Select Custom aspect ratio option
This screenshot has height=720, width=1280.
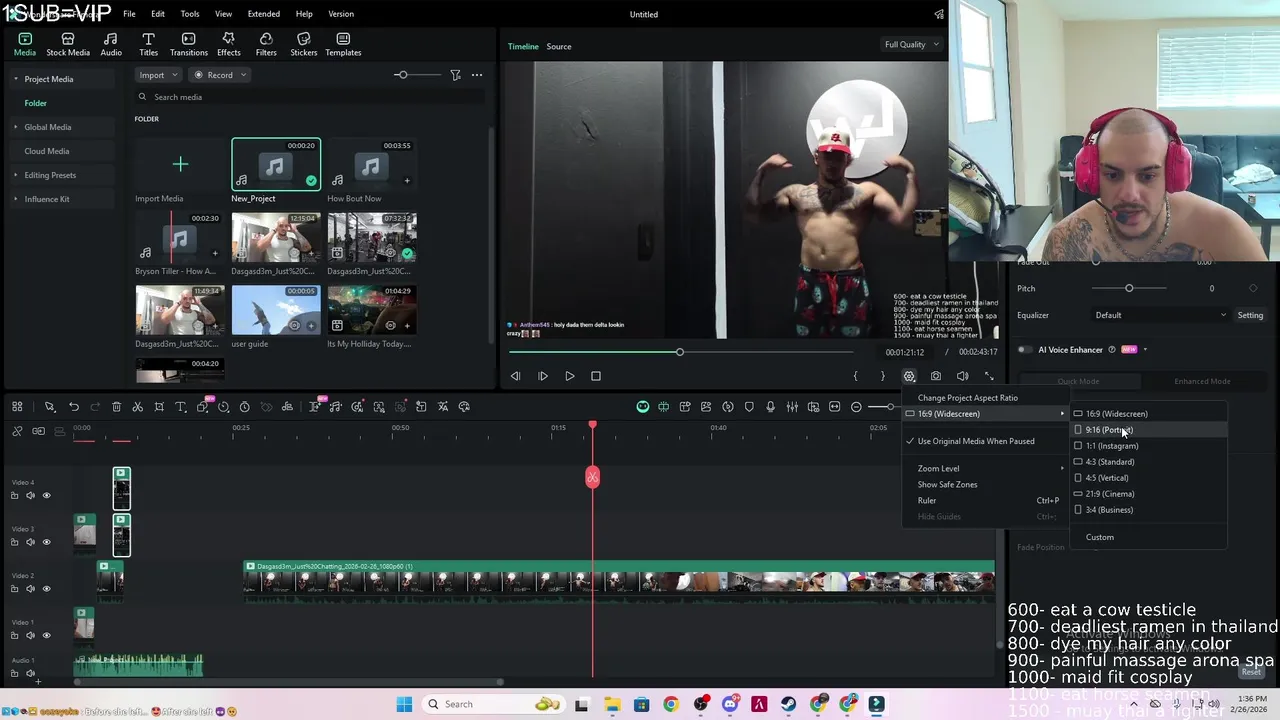(1148, 537)
